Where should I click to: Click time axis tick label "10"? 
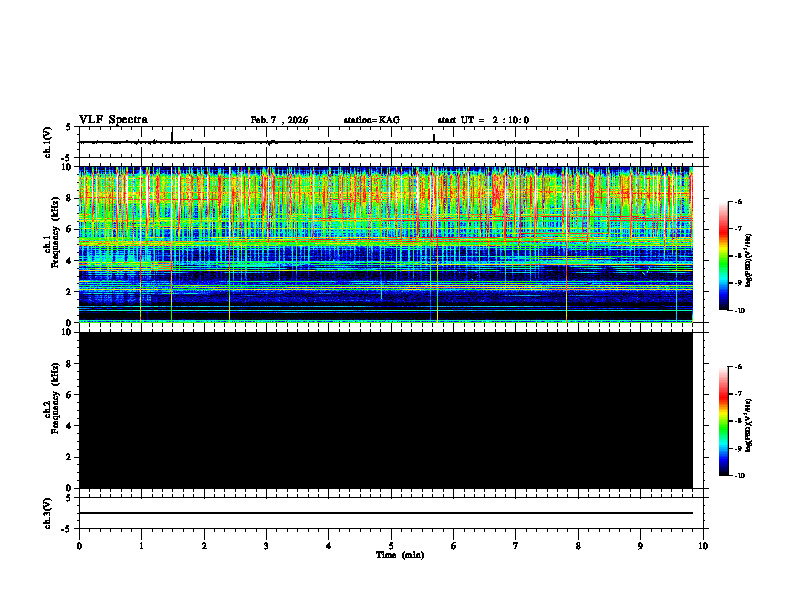703,546
